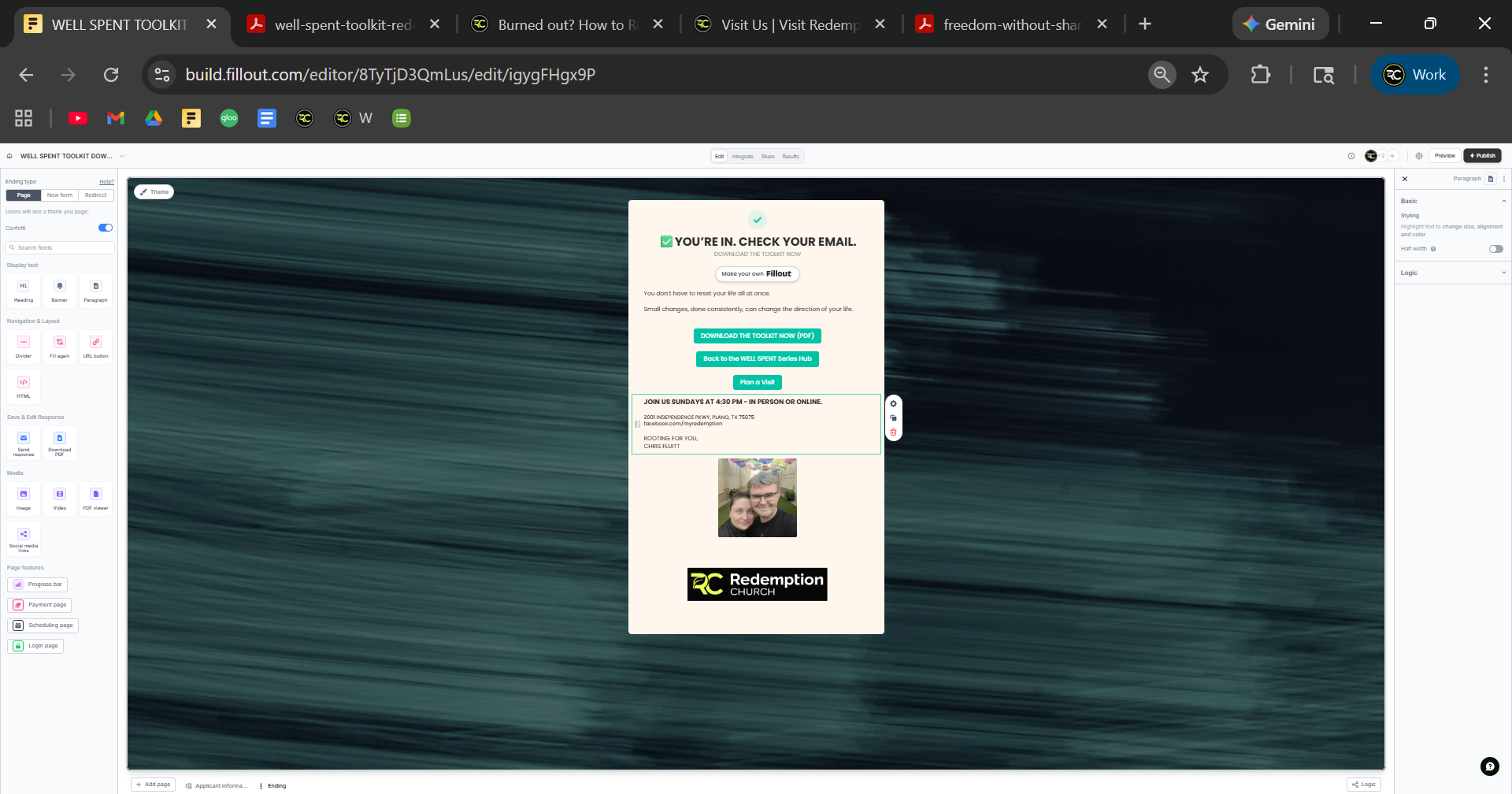Open the form name dropdown chevron
This screenshot has width=1512, height=794.
pos(122,156)
